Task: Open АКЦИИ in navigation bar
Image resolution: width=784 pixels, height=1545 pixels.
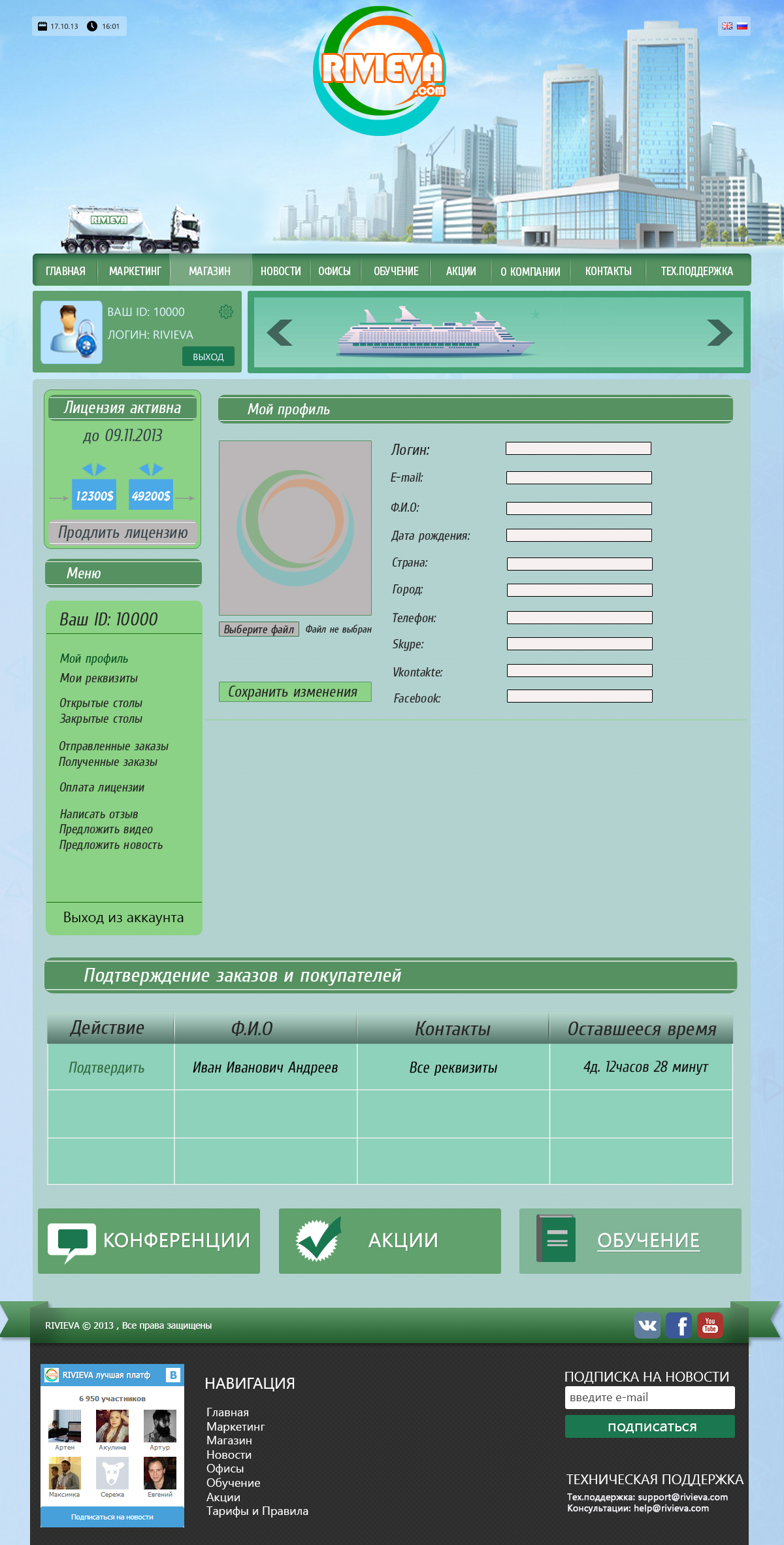Action: [461, 271]
